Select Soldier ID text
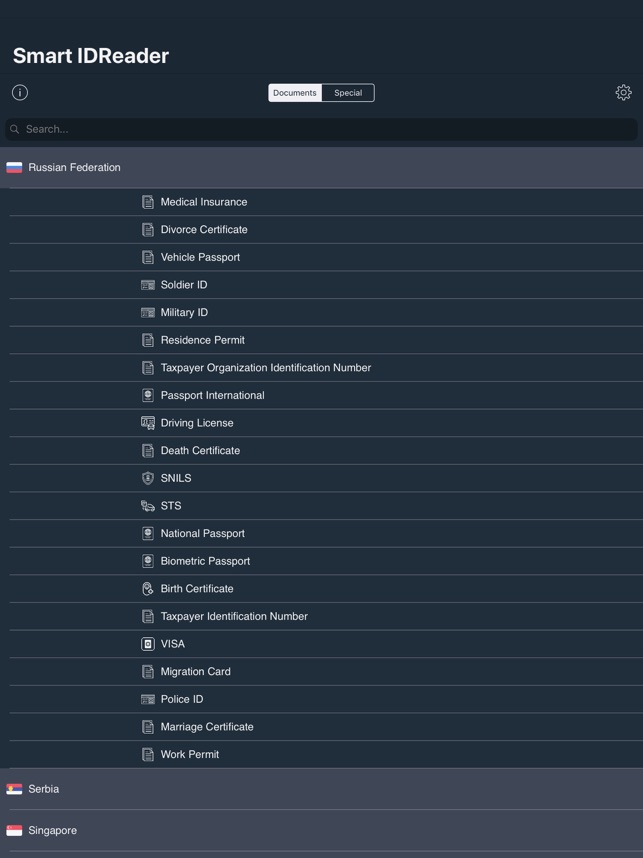 (184, 285)
